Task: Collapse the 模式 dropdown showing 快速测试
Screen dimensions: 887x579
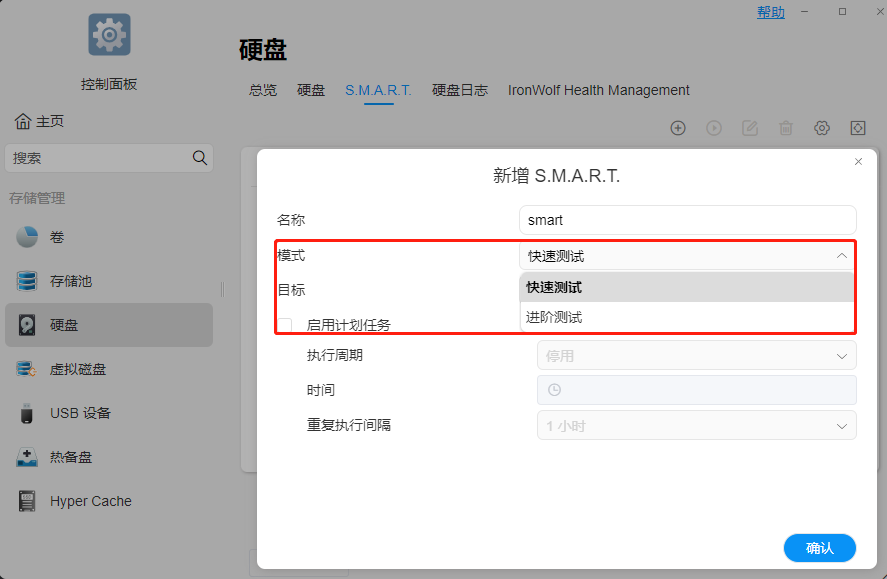Action: point(687,256)
